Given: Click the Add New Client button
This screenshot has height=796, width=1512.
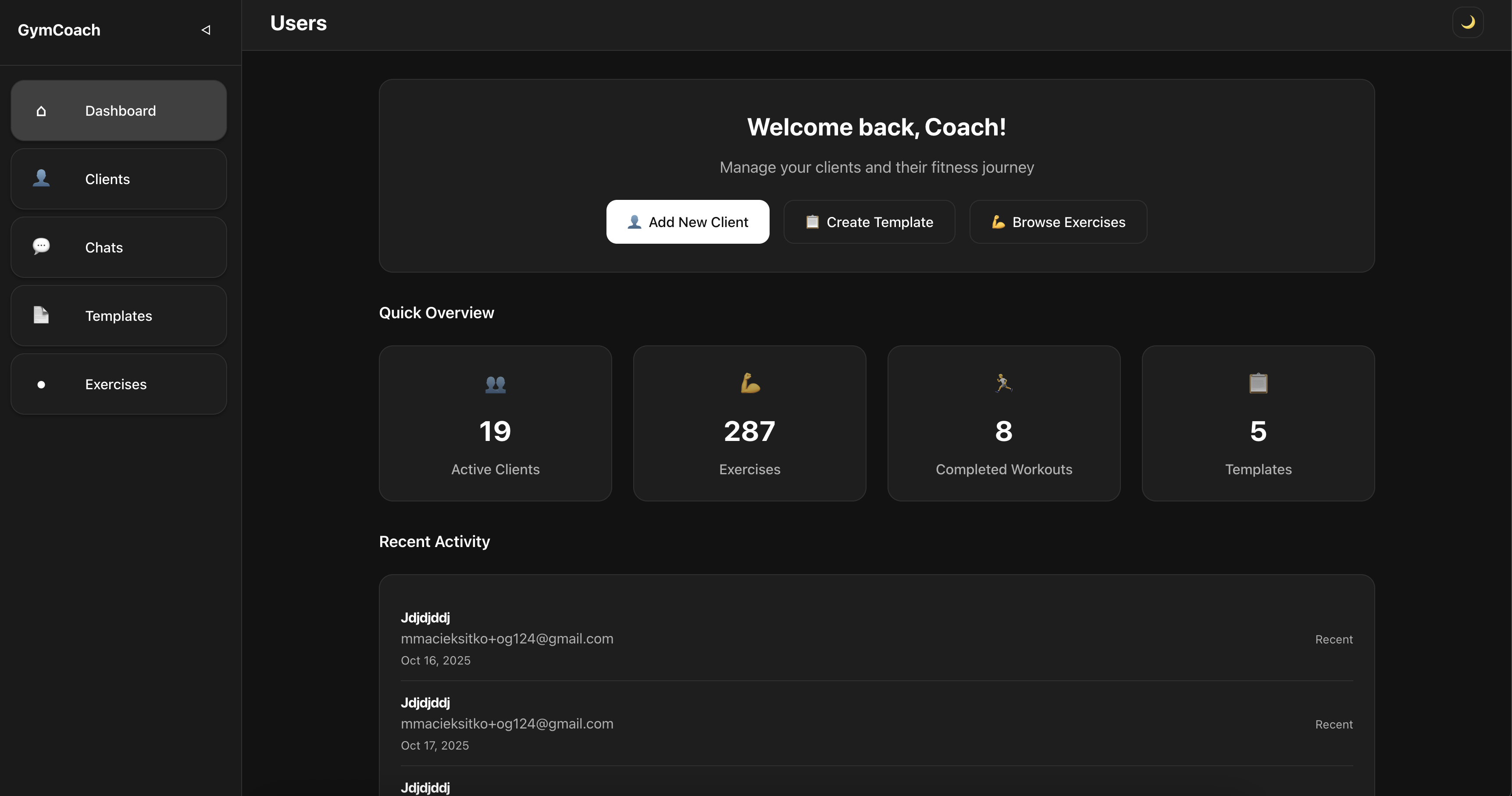Looking at the screenshot, I should [x=687, y=222].
